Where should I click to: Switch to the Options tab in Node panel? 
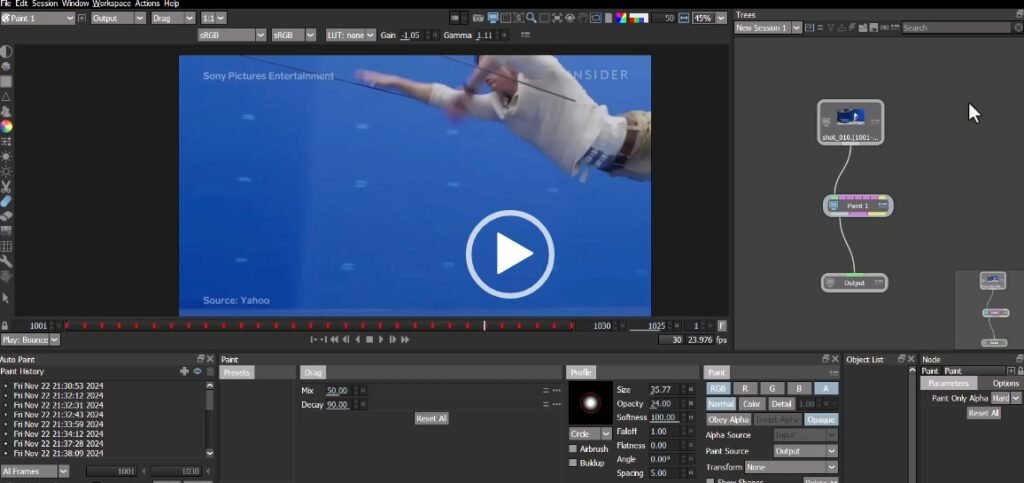pyautogui.click(x=1005, y=383)
